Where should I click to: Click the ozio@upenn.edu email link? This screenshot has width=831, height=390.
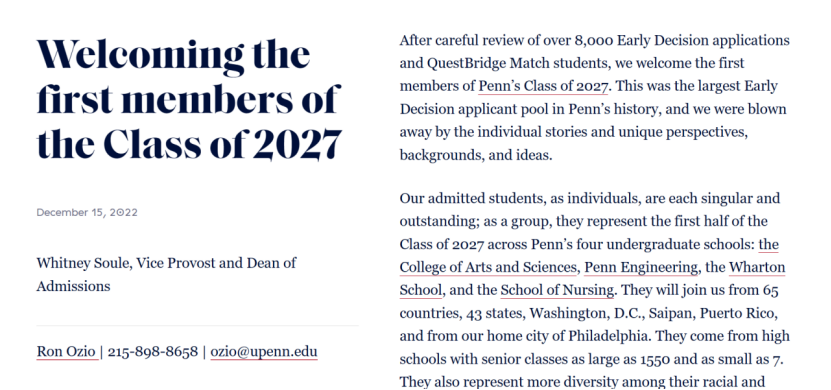[x=264, y=351]
